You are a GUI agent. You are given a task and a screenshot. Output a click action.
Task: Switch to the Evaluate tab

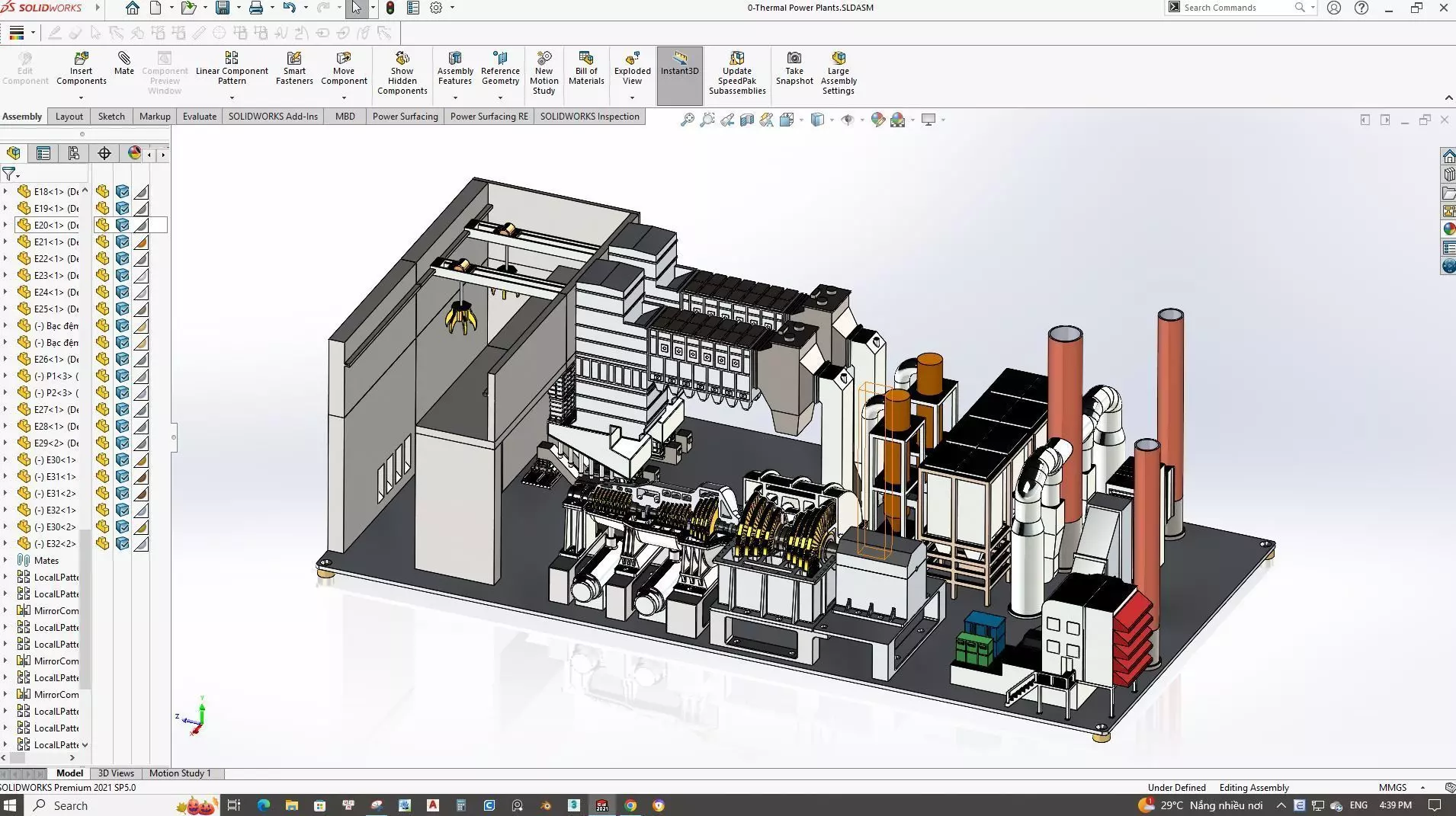click(200, 117)
